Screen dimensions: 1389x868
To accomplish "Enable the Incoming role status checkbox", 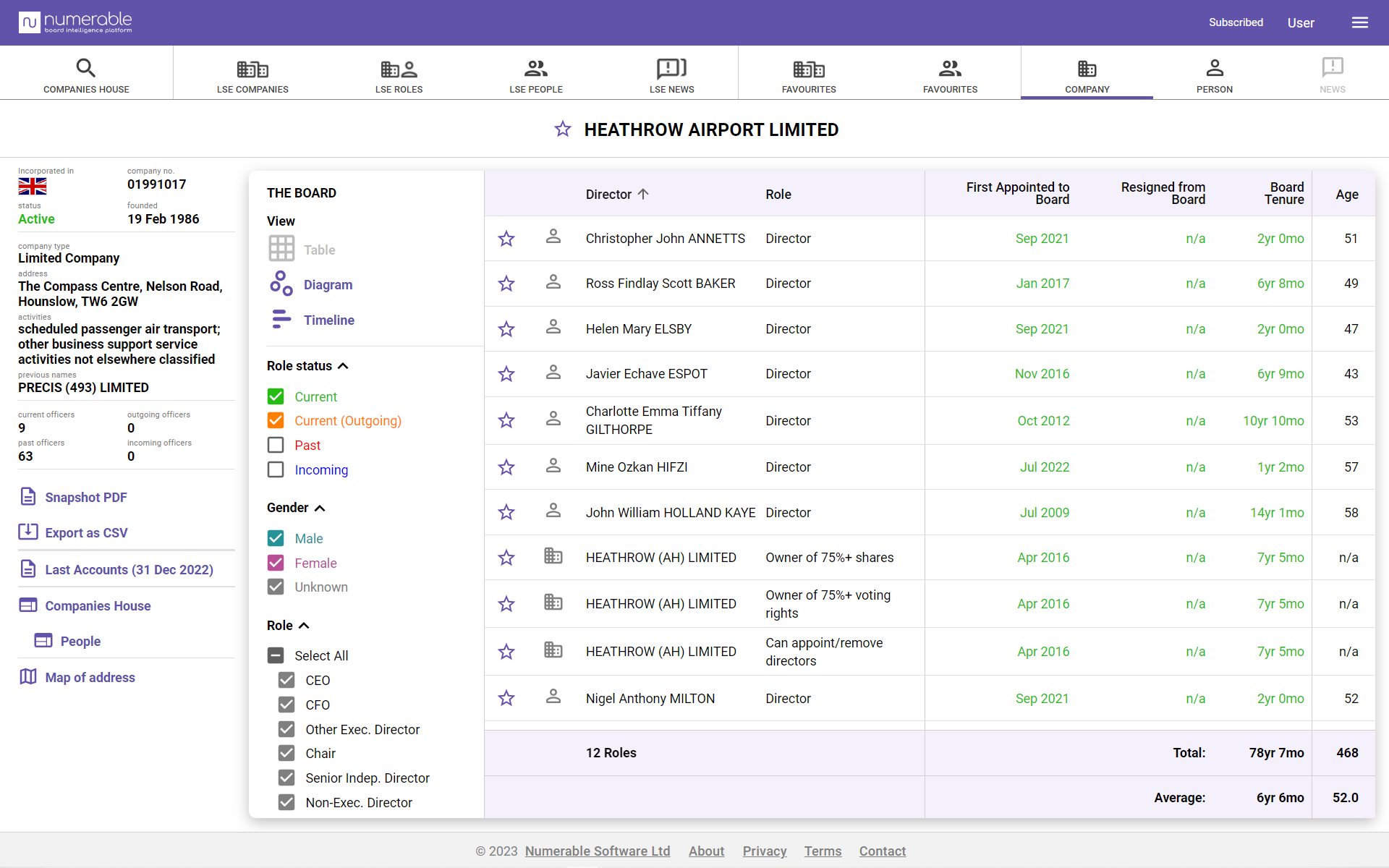I will 276,469.
